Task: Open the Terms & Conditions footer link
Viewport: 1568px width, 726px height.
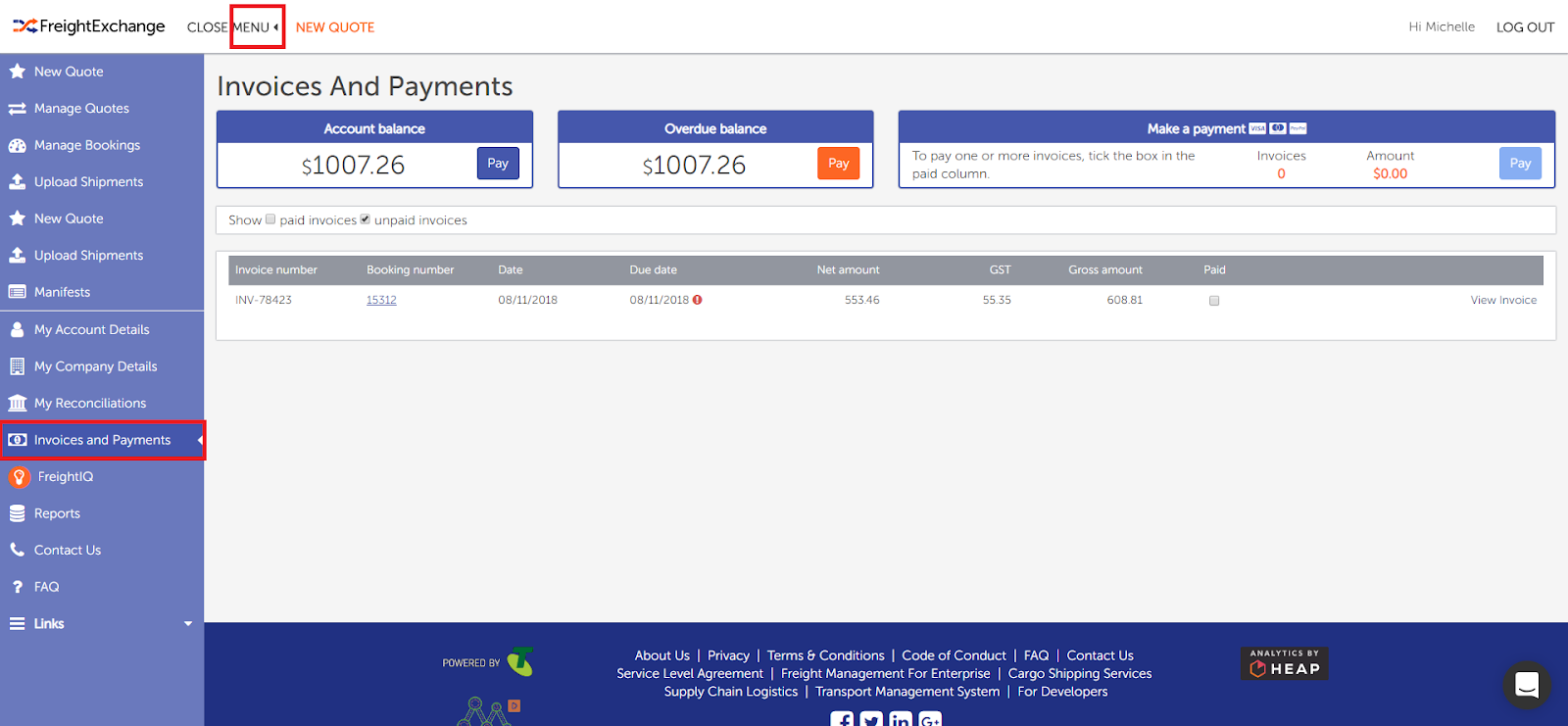Action: (x=825, y=655)
